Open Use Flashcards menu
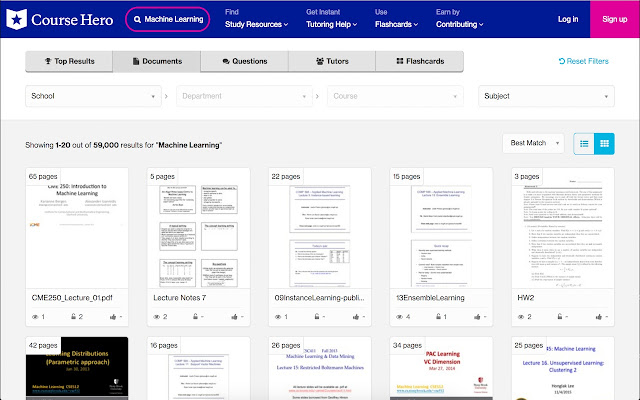This screenshot has width=640, height=400. 396,19
